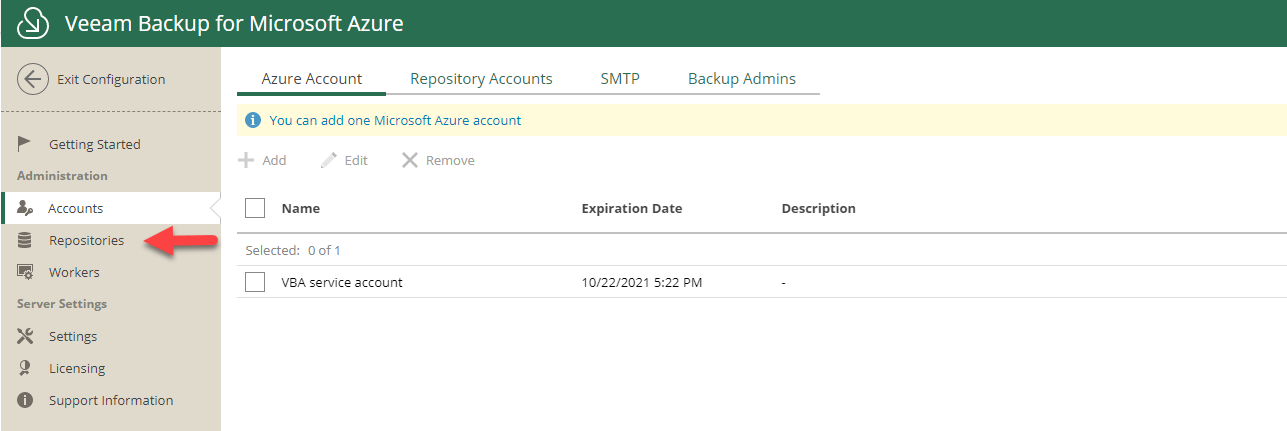Click the Exit Configuration back arrow icon

click(33, 80)
